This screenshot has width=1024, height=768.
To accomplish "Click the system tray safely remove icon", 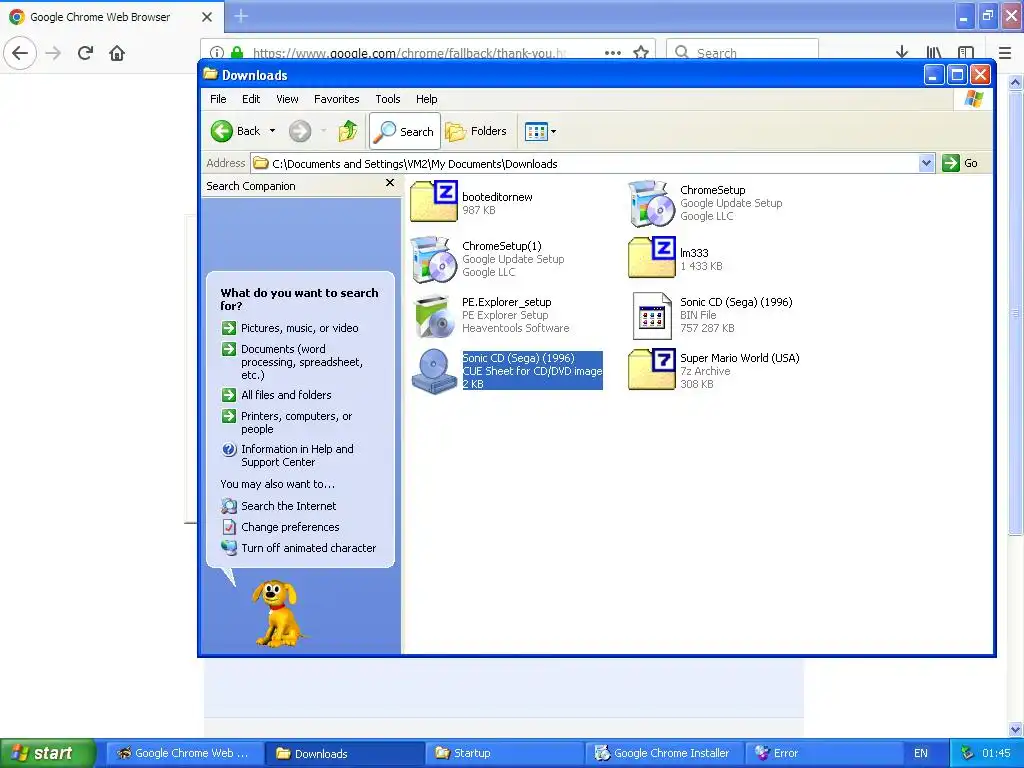I will pos(967,753).
